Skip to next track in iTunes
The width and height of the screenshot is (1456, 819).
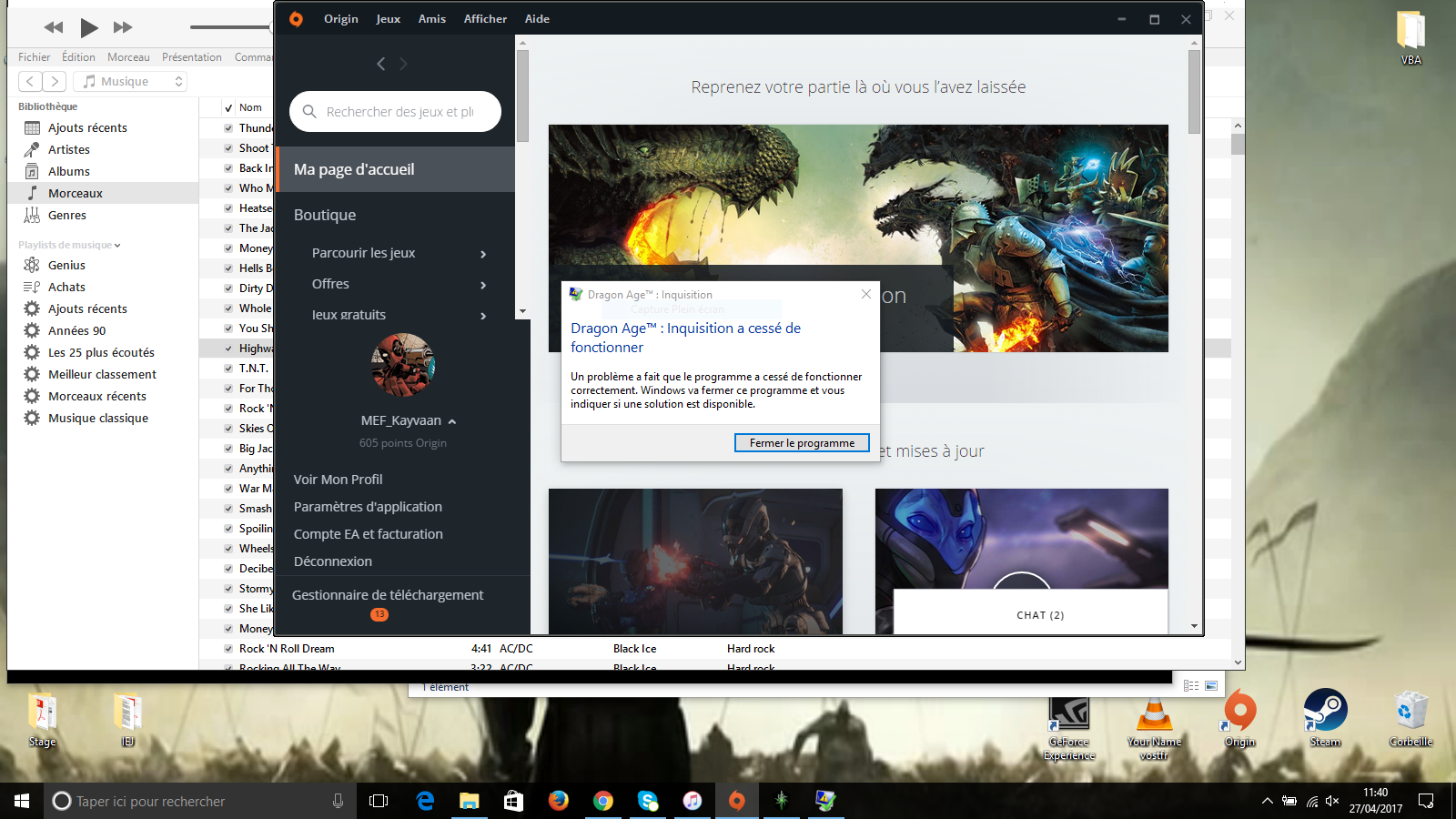(123, 27)
